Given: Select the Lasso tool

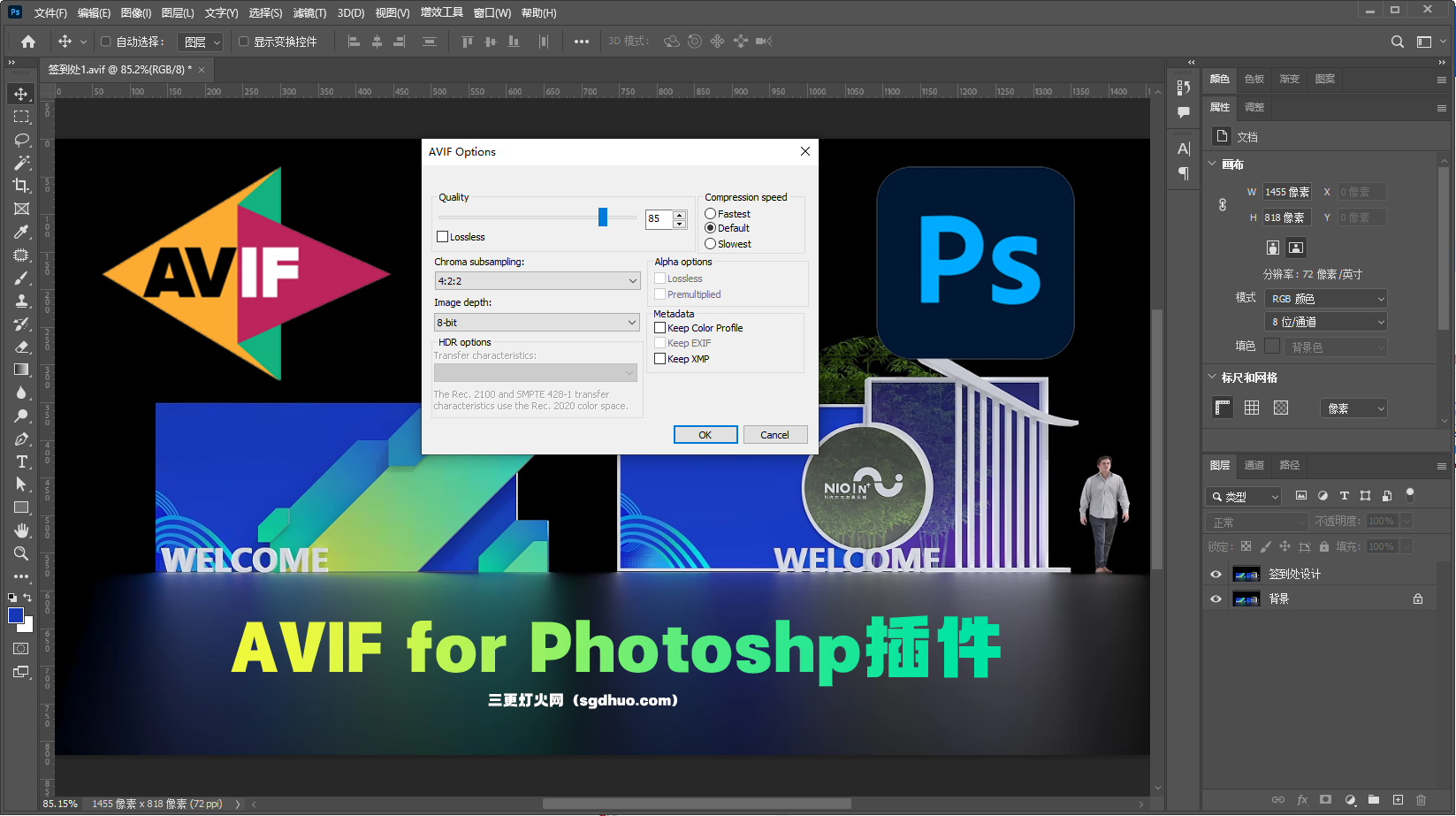Looking at the screenshot, I should [21, 140].
